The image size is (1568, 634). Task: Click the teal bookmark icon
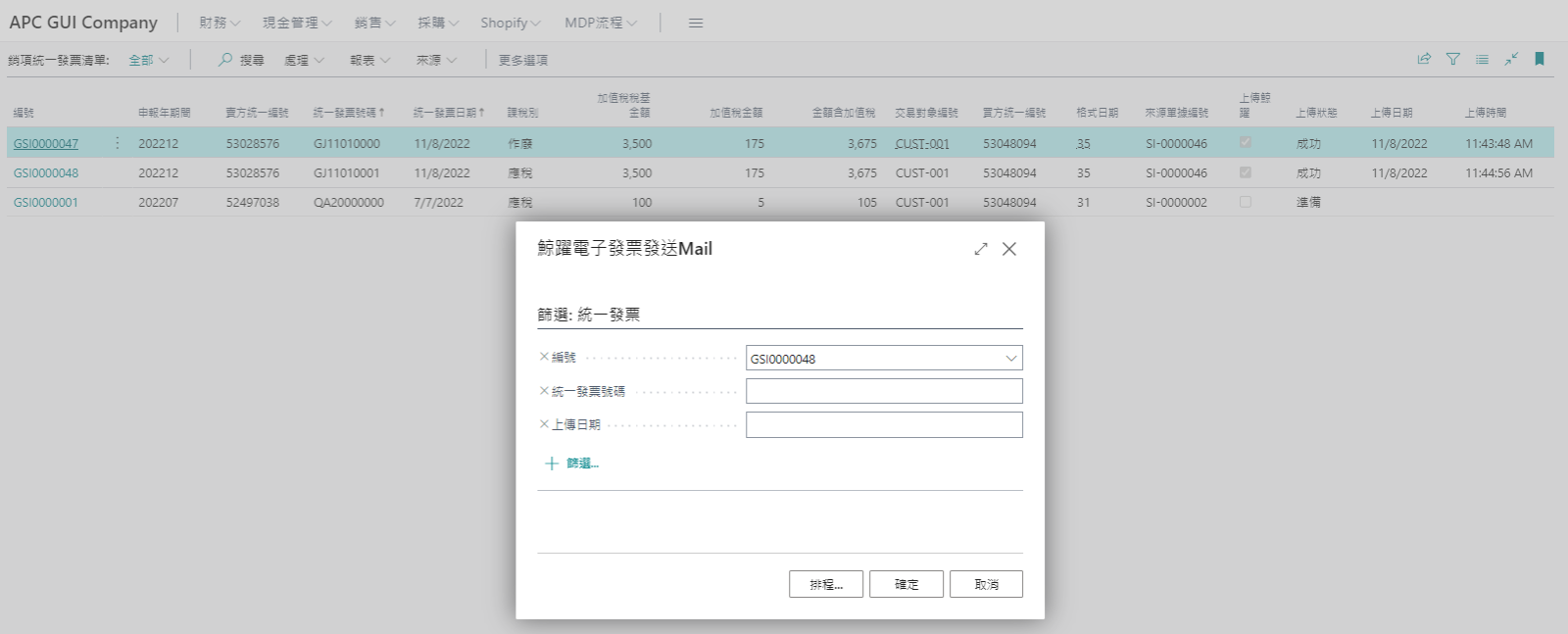point(1540,59)
